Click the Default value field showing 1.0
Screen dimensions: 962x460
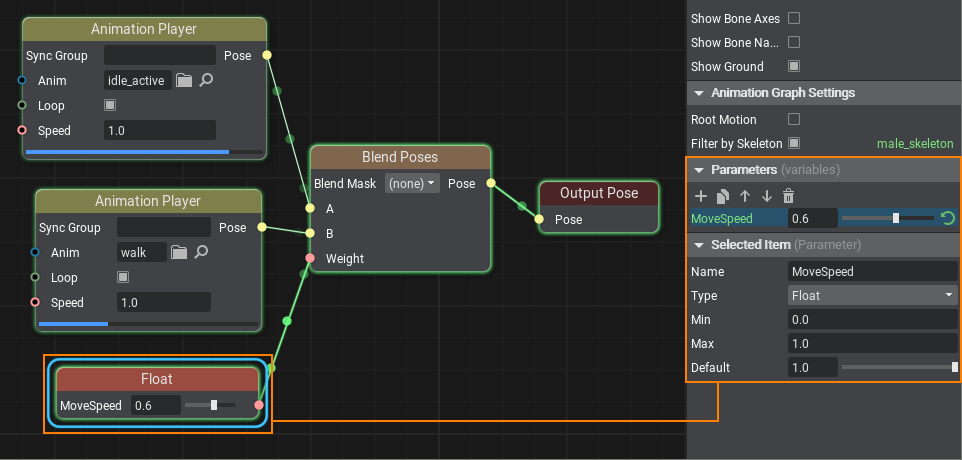[x=813, y=367]
